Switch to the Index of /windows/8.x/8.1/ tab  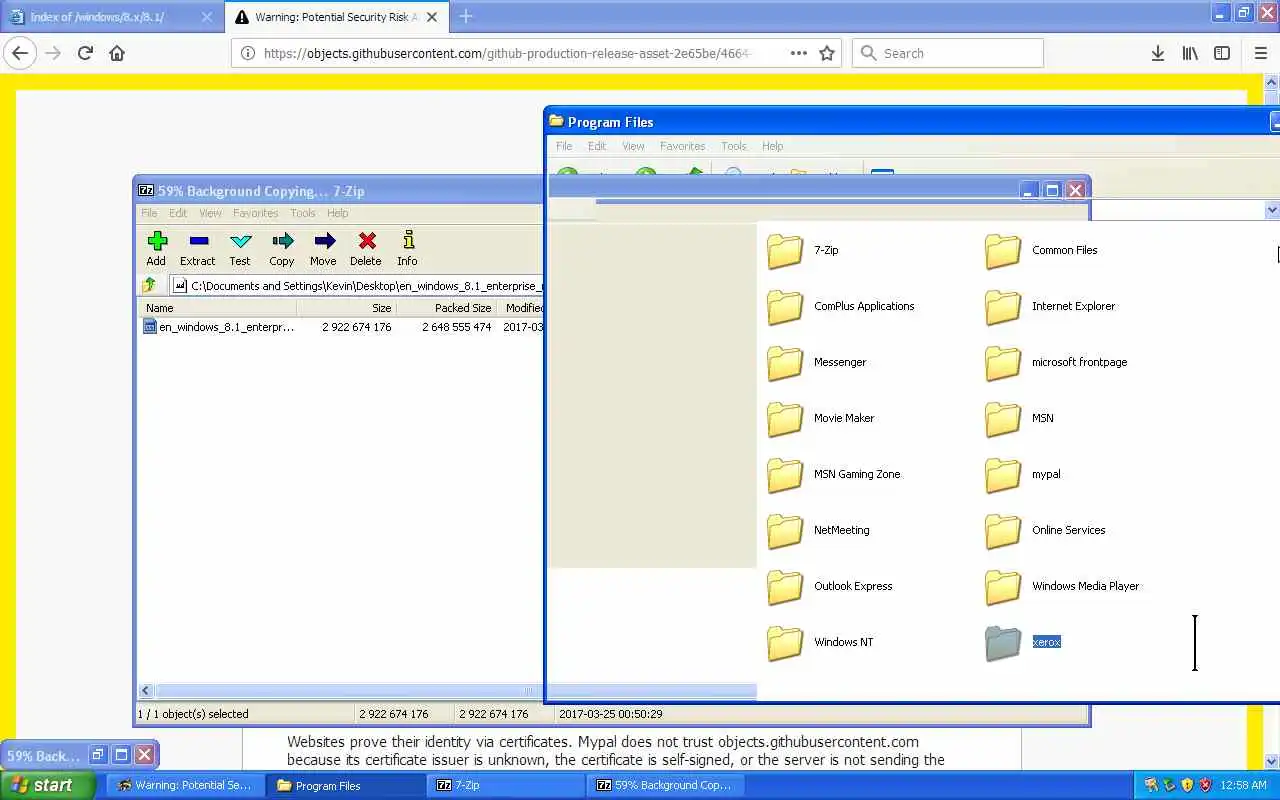point(111,17)
